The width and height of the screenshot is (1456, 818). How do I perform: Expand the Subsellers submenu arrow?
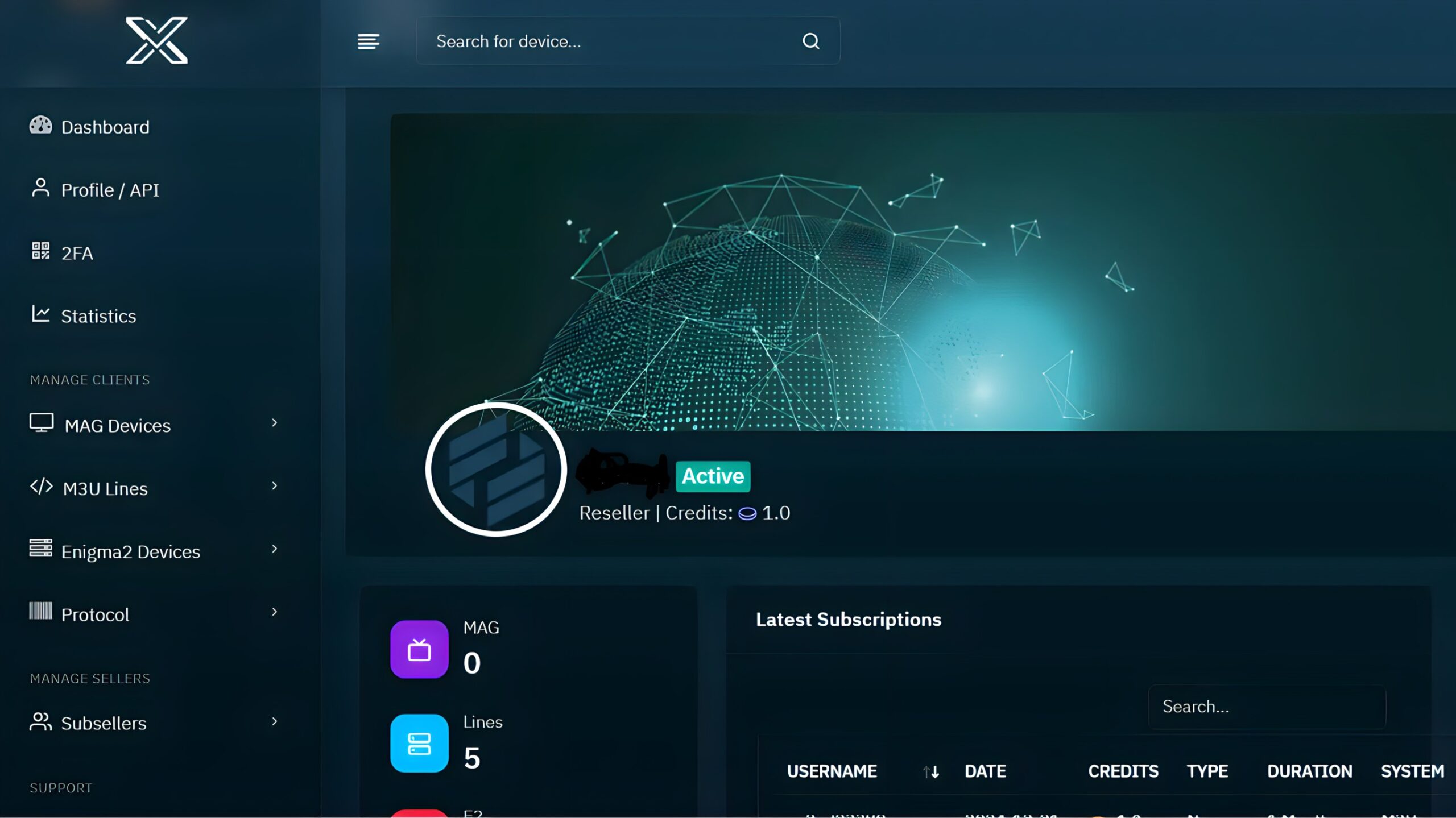click(x=274, y=722)
